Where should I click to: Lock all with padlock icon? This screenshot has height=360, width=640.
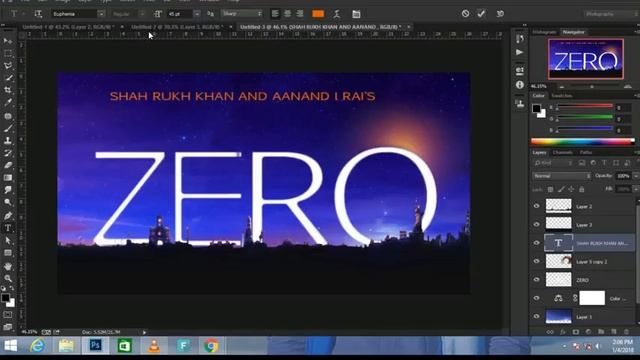582,189
